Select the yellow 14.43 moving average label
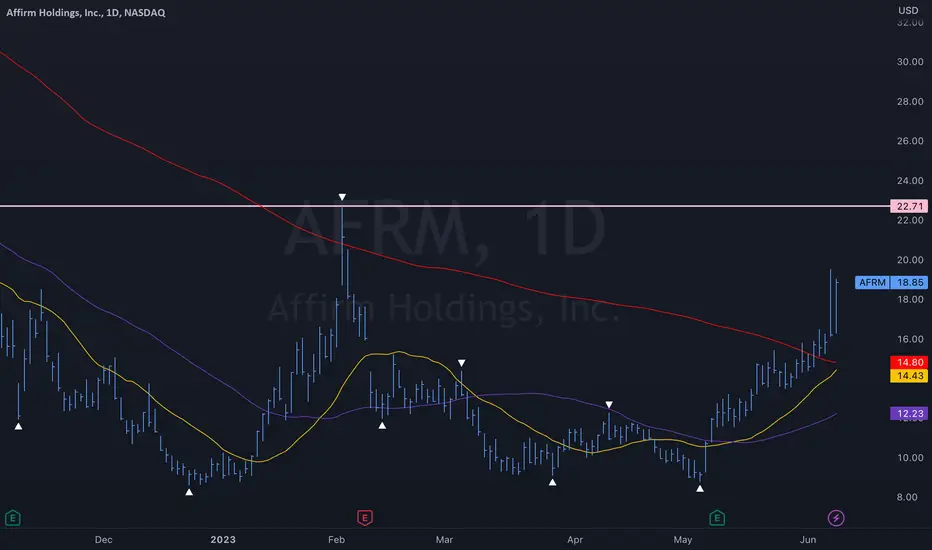The image size is (932, 550). 909,376
